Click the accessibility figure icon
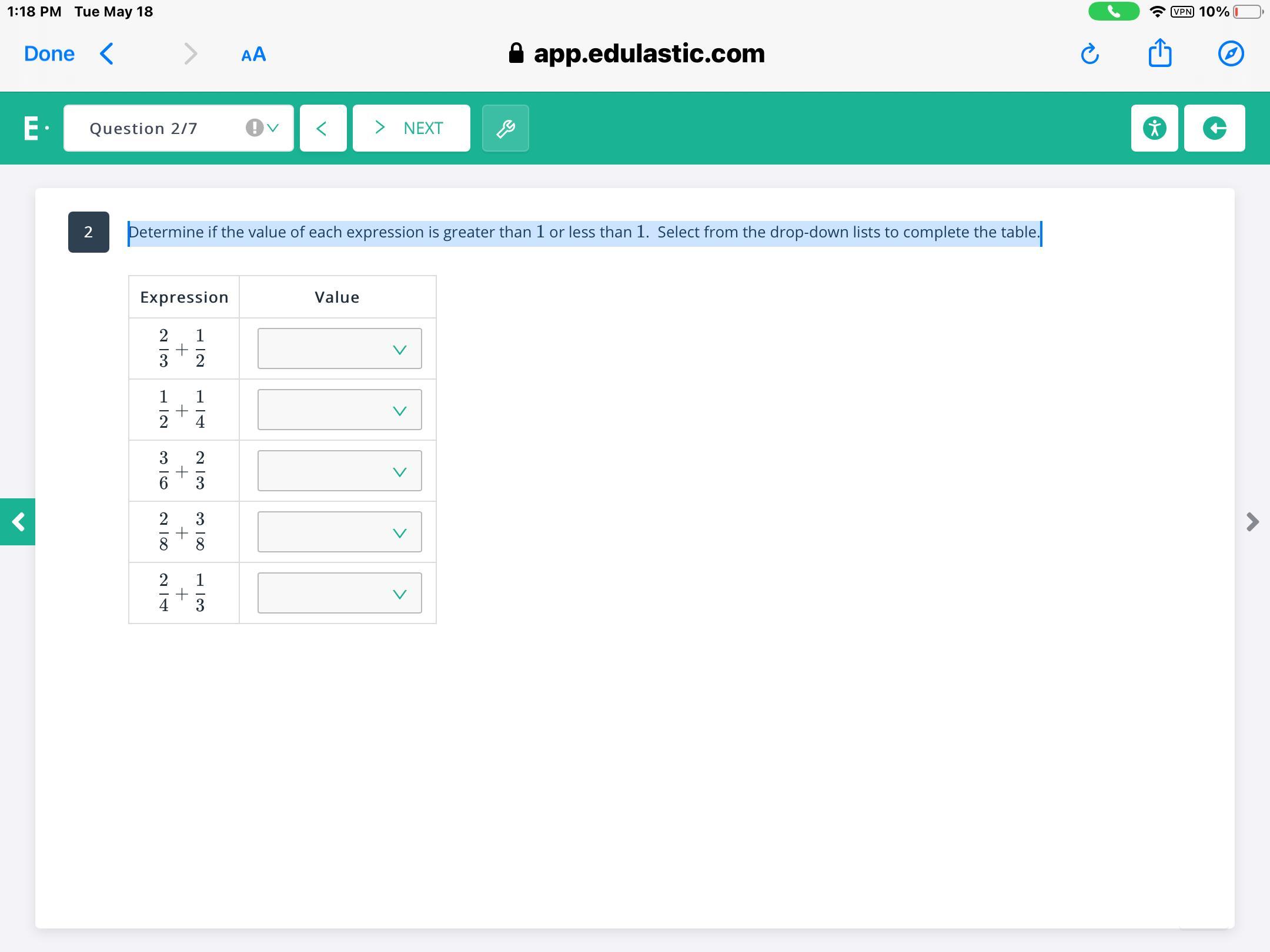Viewport: 1270px width, 952px height. pos(1154,128)
